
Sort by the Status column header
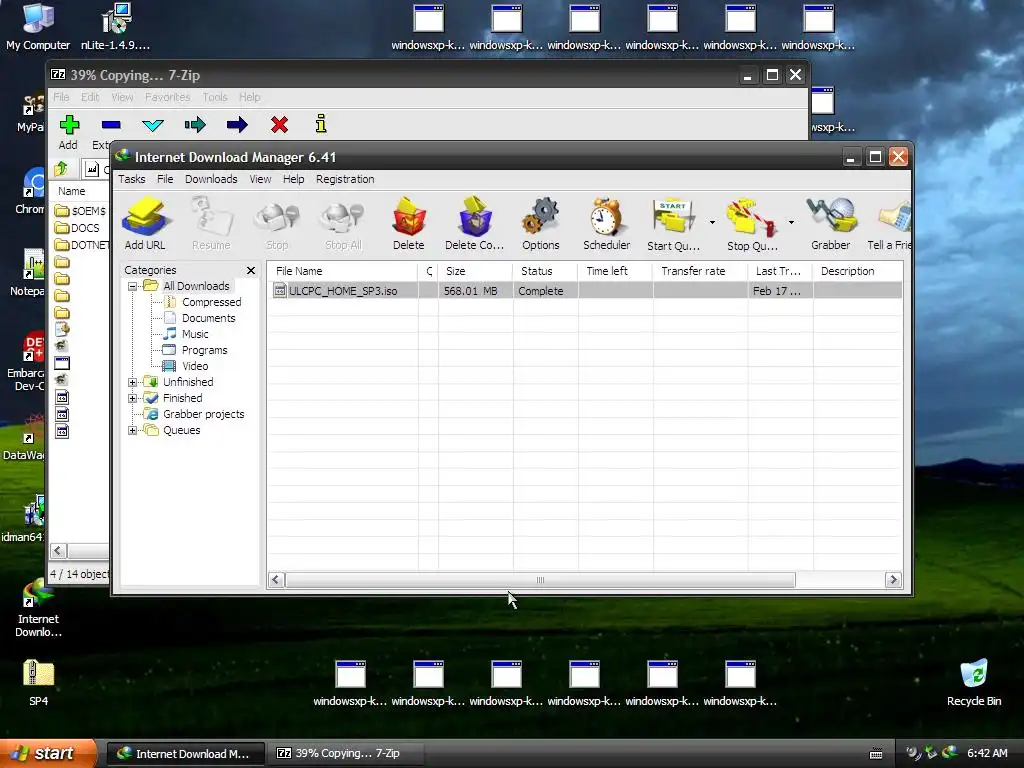pos(545,271)
